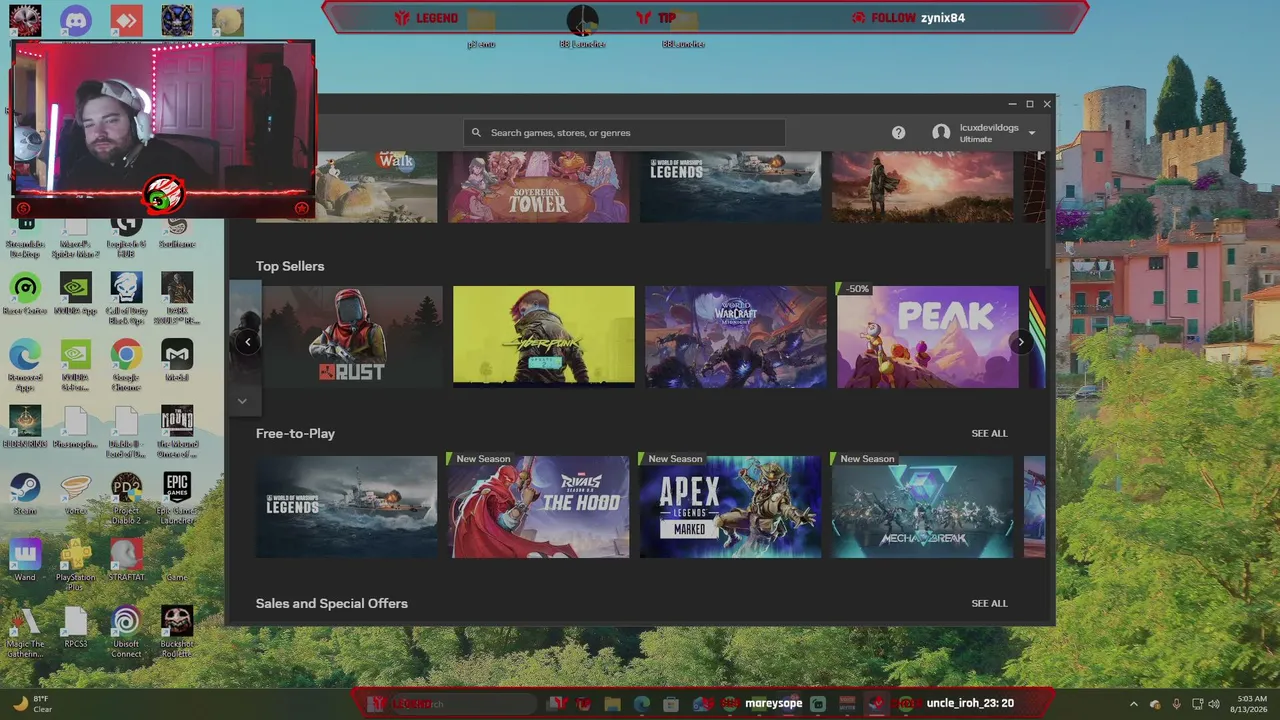Open the BB Launcher desktop shortcut with clock icon
This screenshot has width=1280, height=720.
582,26
